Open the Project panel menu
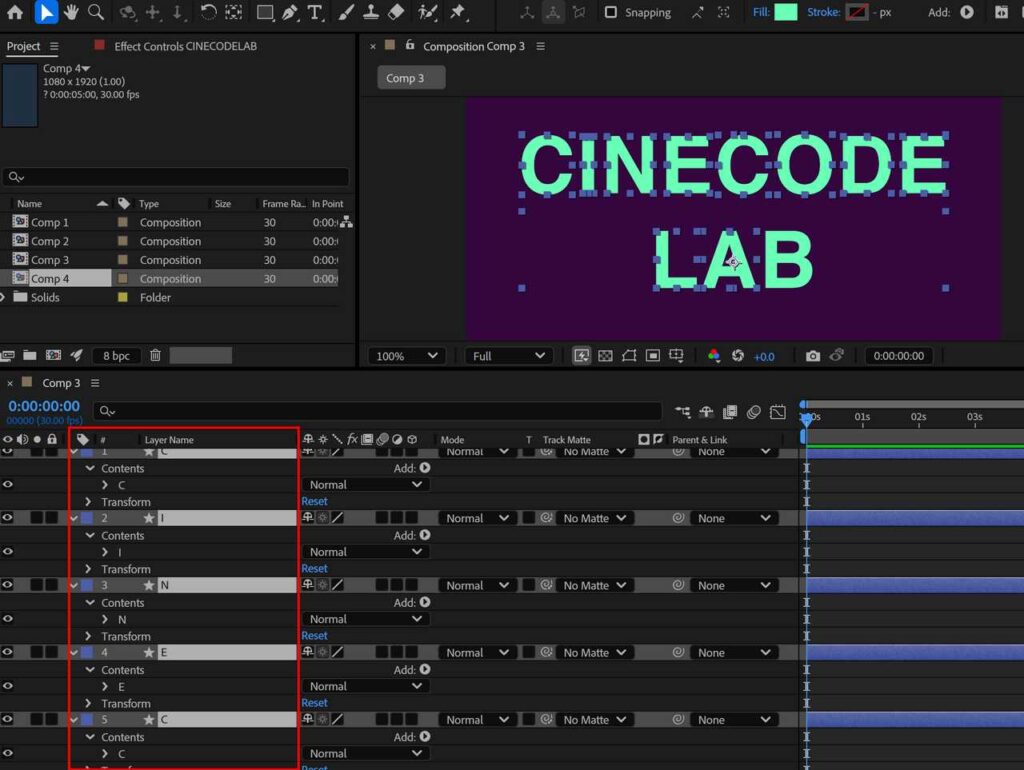 pos(54,46)
